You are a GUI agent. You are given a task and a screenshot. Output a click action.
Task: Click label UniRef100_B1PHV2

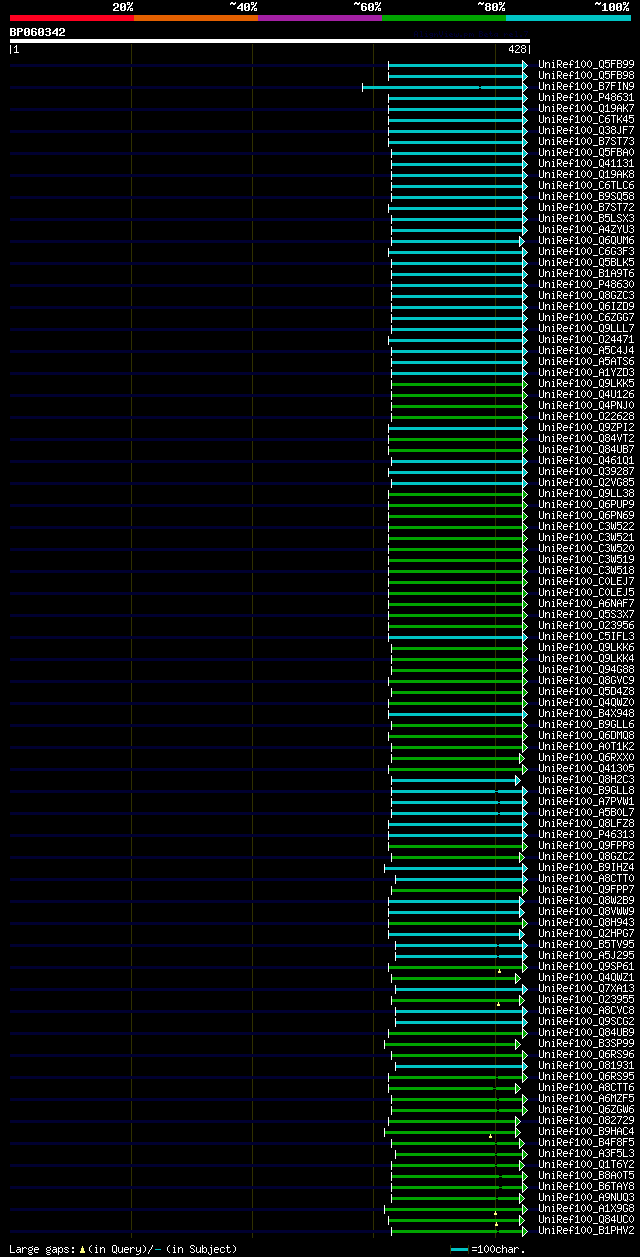(586, 1231)
